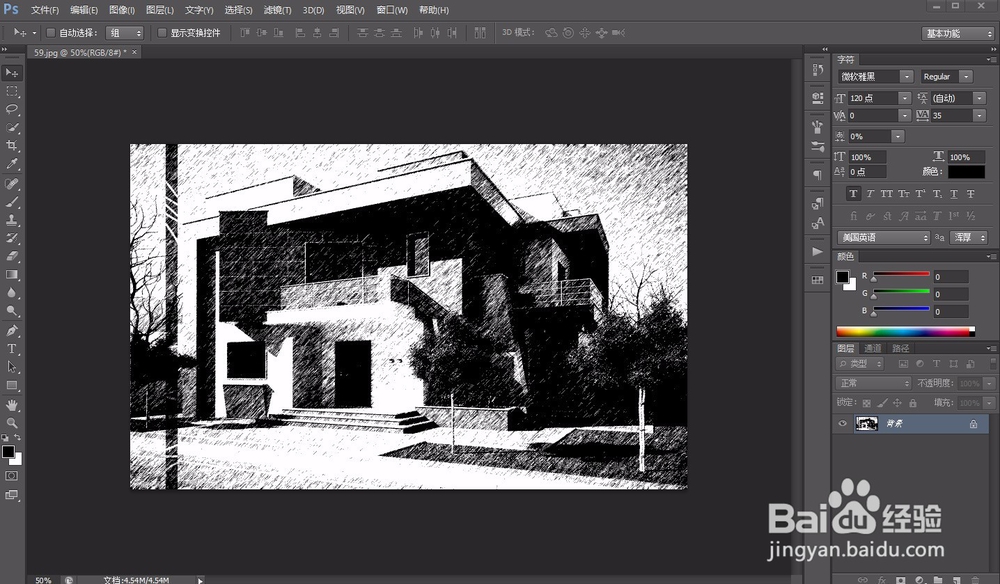Open status bar document info arrow

coord(200,580)
